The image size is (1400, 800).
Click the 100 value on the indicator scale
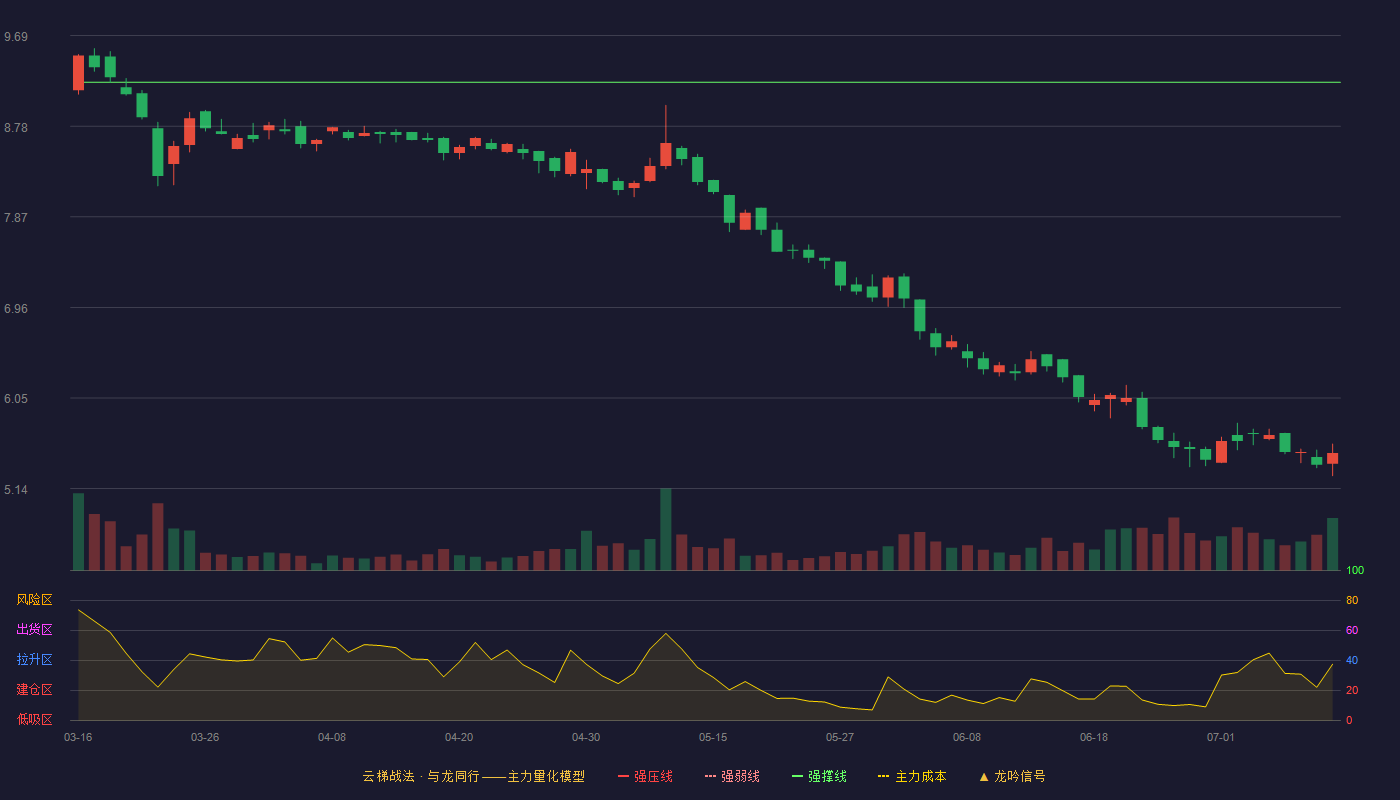1355,571
